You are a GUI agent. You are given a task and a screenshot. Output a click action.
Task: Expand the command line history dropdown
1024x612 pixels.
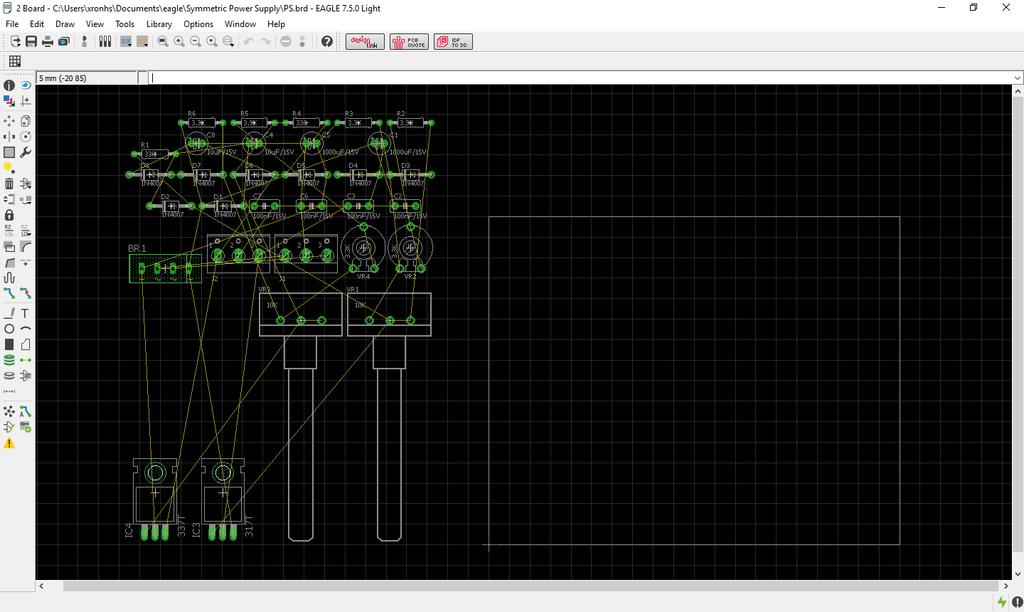coord(1017,78)
